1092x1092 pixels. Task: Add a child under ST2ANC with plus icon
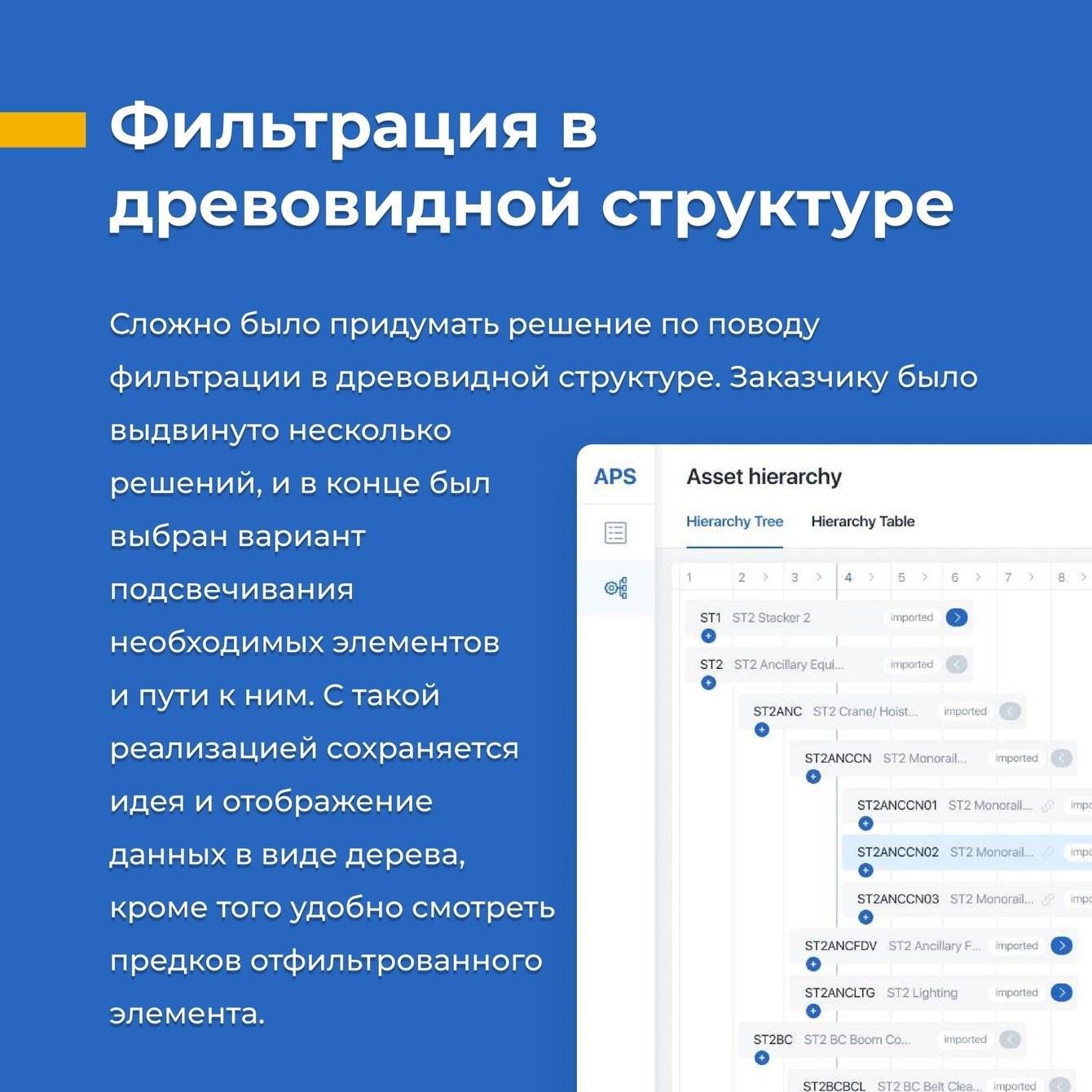(x=761, y=729)
